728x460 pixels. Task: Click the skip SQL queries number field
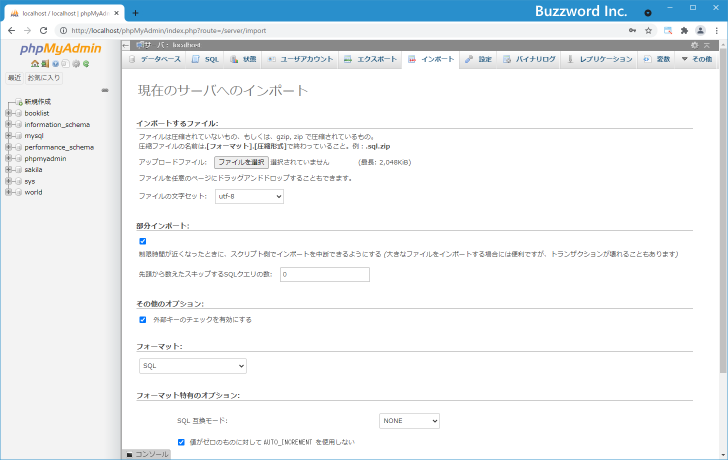click(325, 274)
